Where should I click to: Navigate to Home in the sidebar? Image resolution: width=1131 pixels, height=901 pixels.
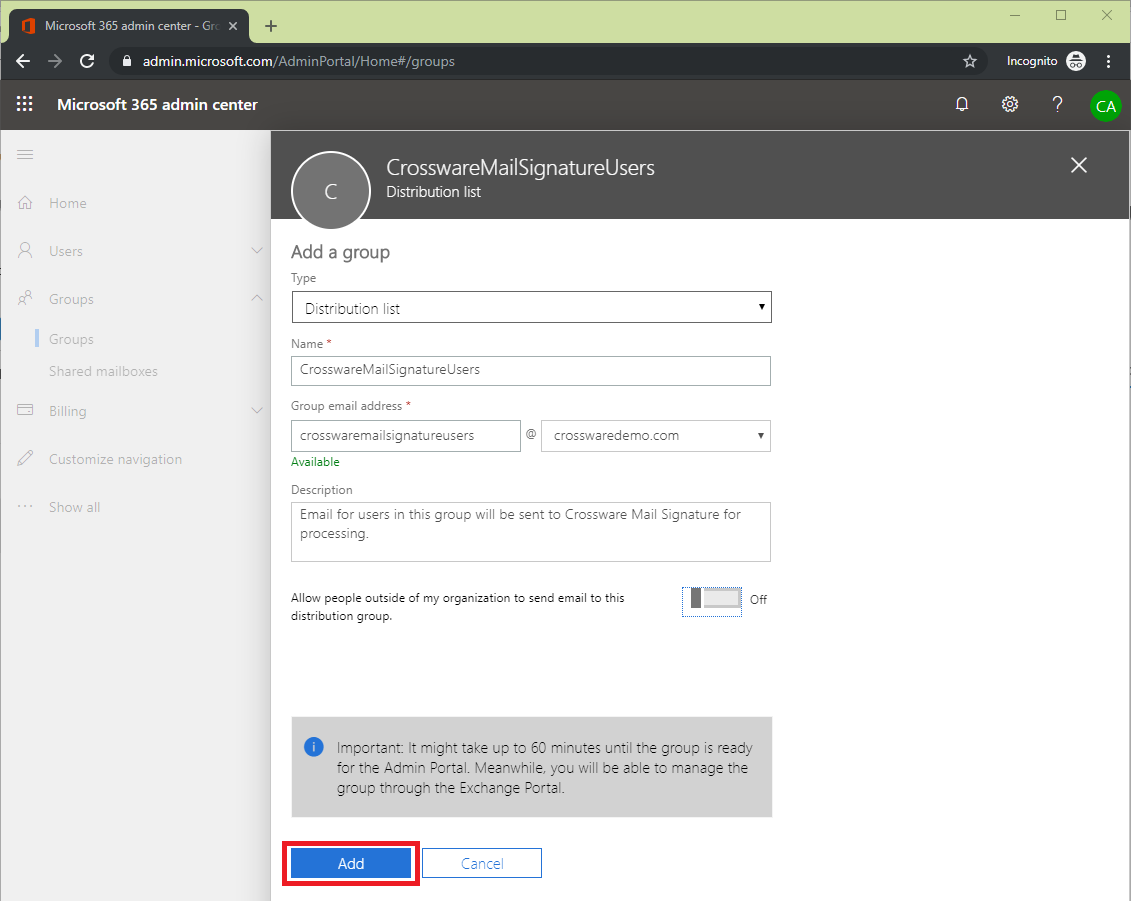[68, 203]
